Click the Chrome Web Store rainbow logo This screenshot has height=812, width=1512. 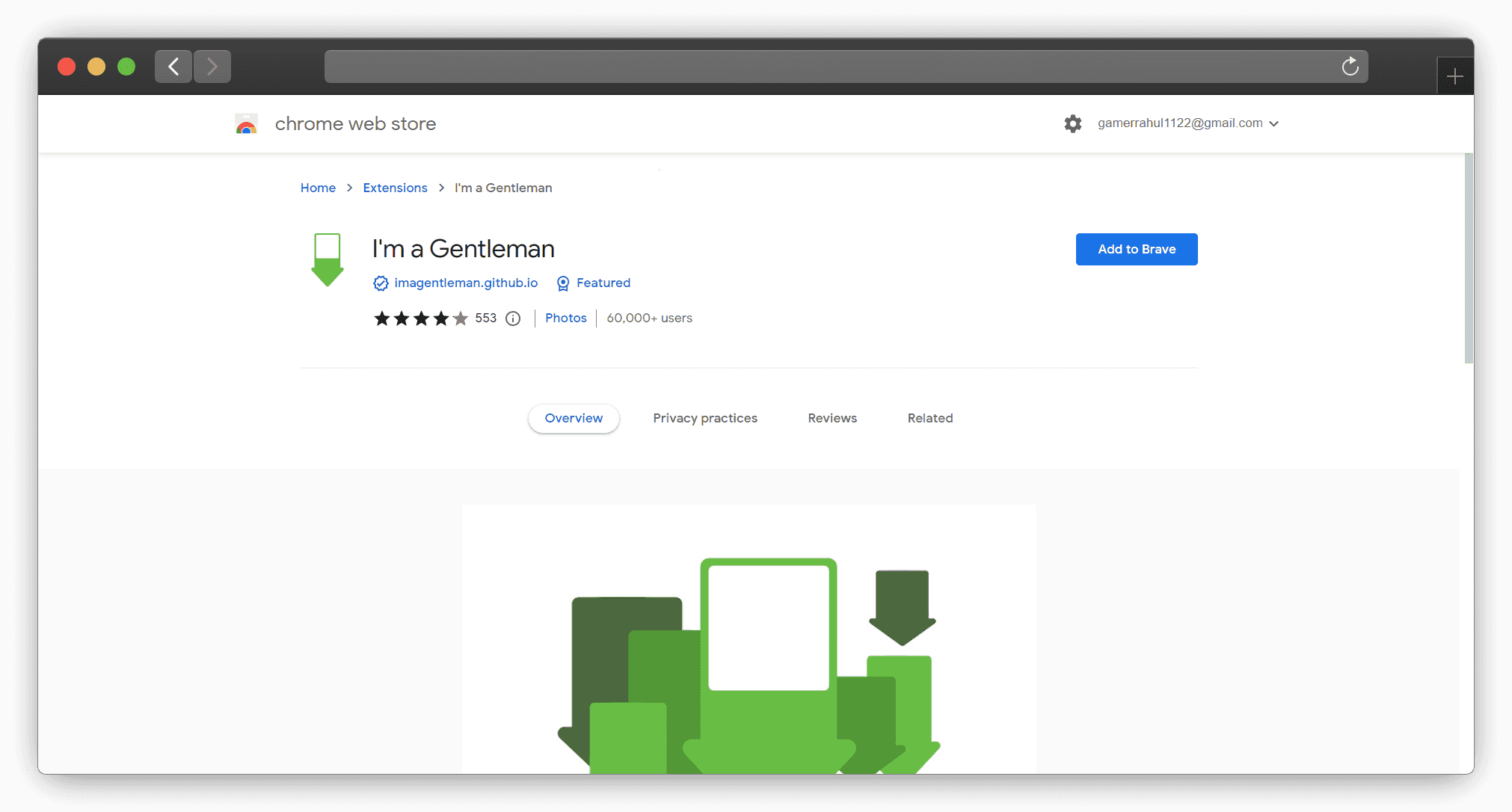click(x=246, y=124)
